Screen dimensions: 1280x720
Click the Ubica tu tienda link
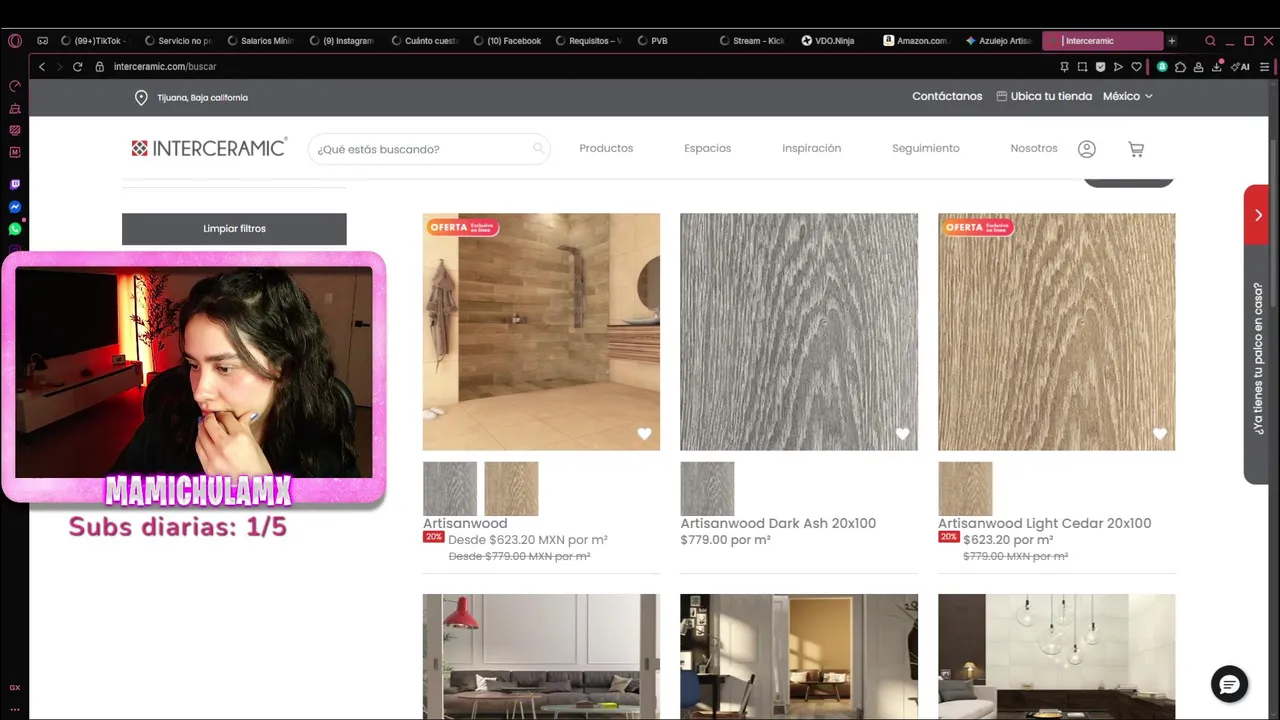tap(1044, 96)
